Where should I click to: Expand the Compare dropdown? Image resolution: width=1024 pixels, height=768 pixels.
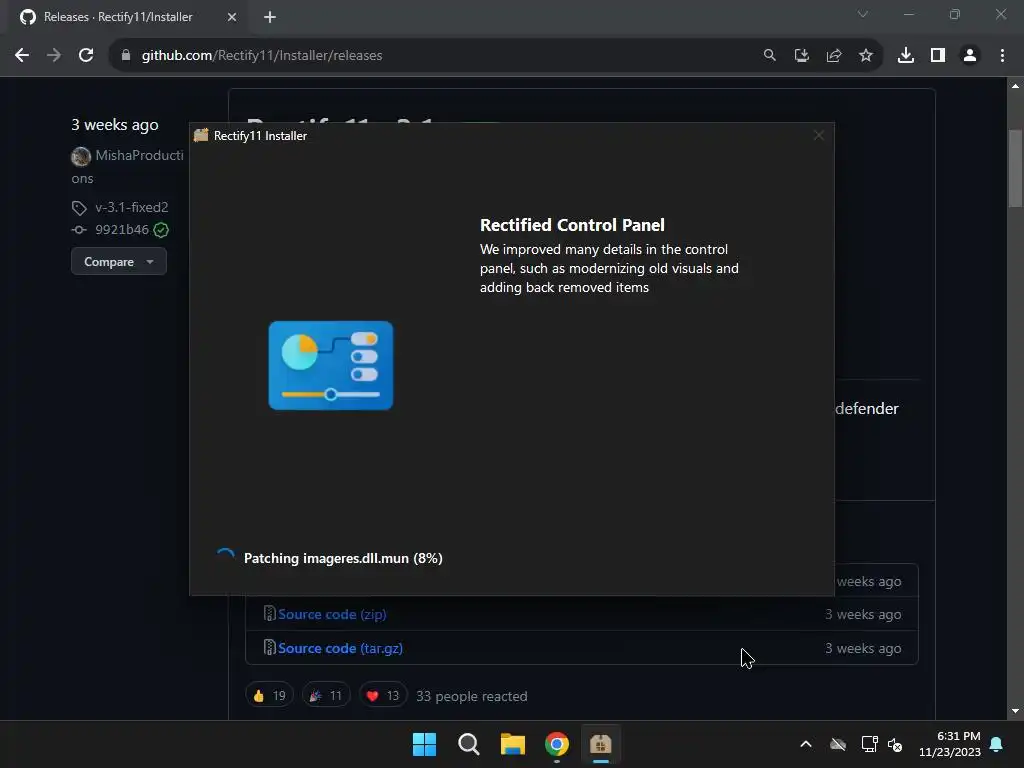(x=119, y=262)
